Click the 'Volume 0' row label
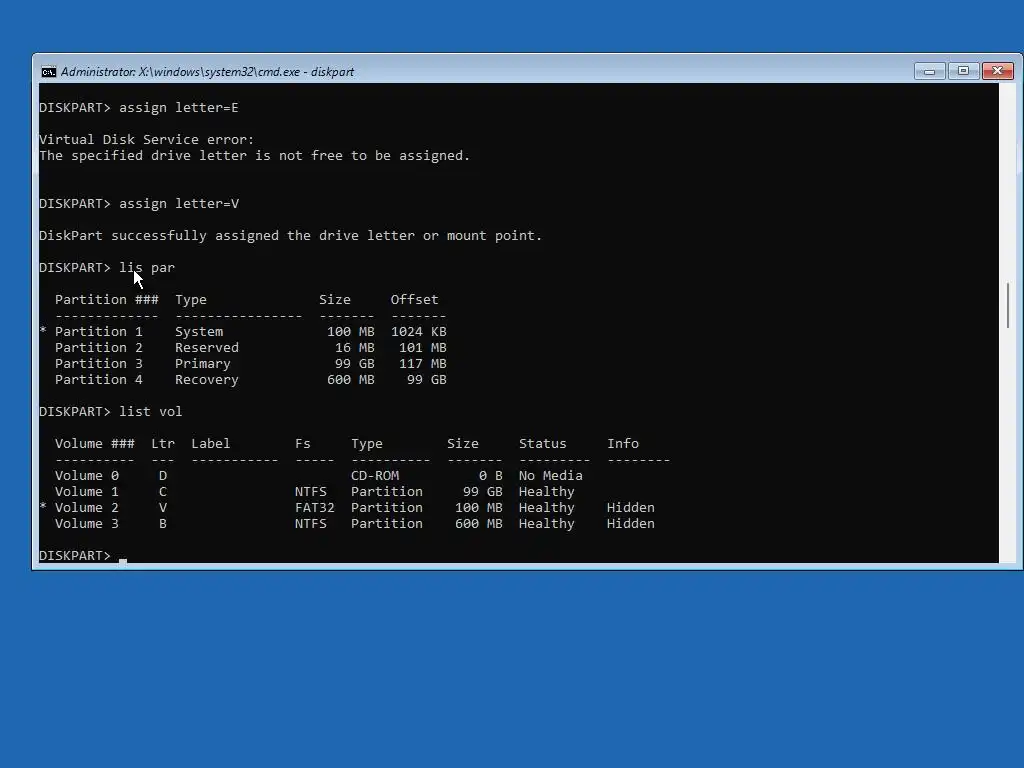 point(87,475)
